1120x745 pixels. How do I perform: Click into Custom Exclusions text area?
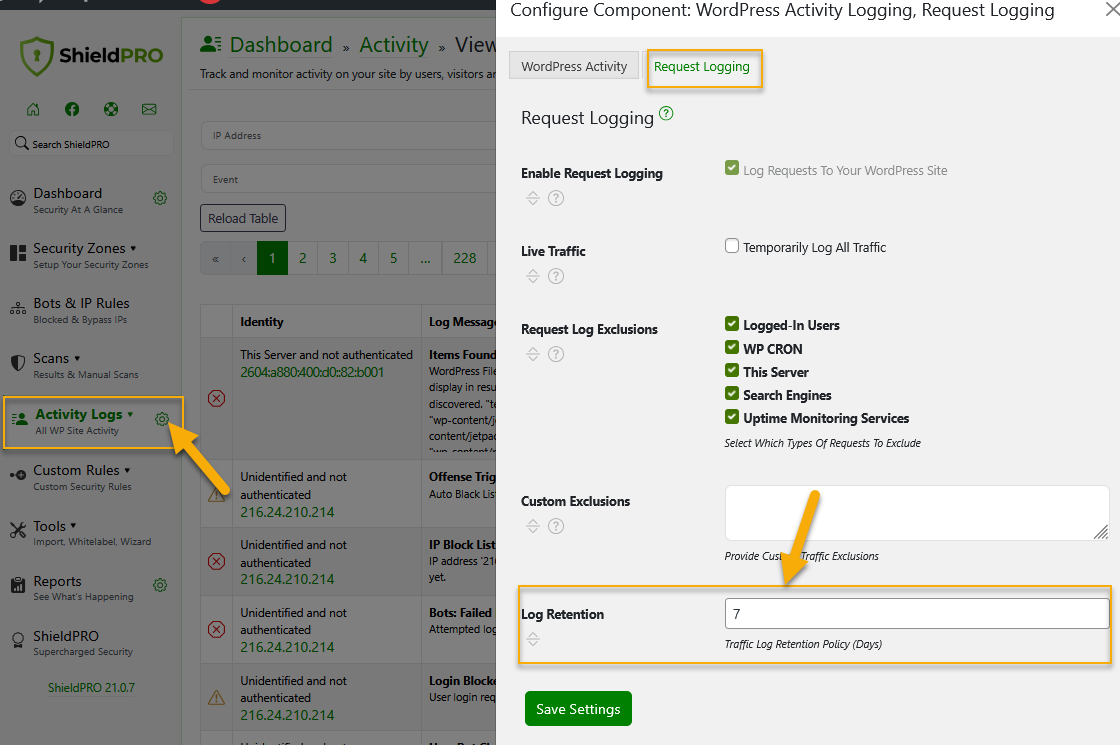916,513
